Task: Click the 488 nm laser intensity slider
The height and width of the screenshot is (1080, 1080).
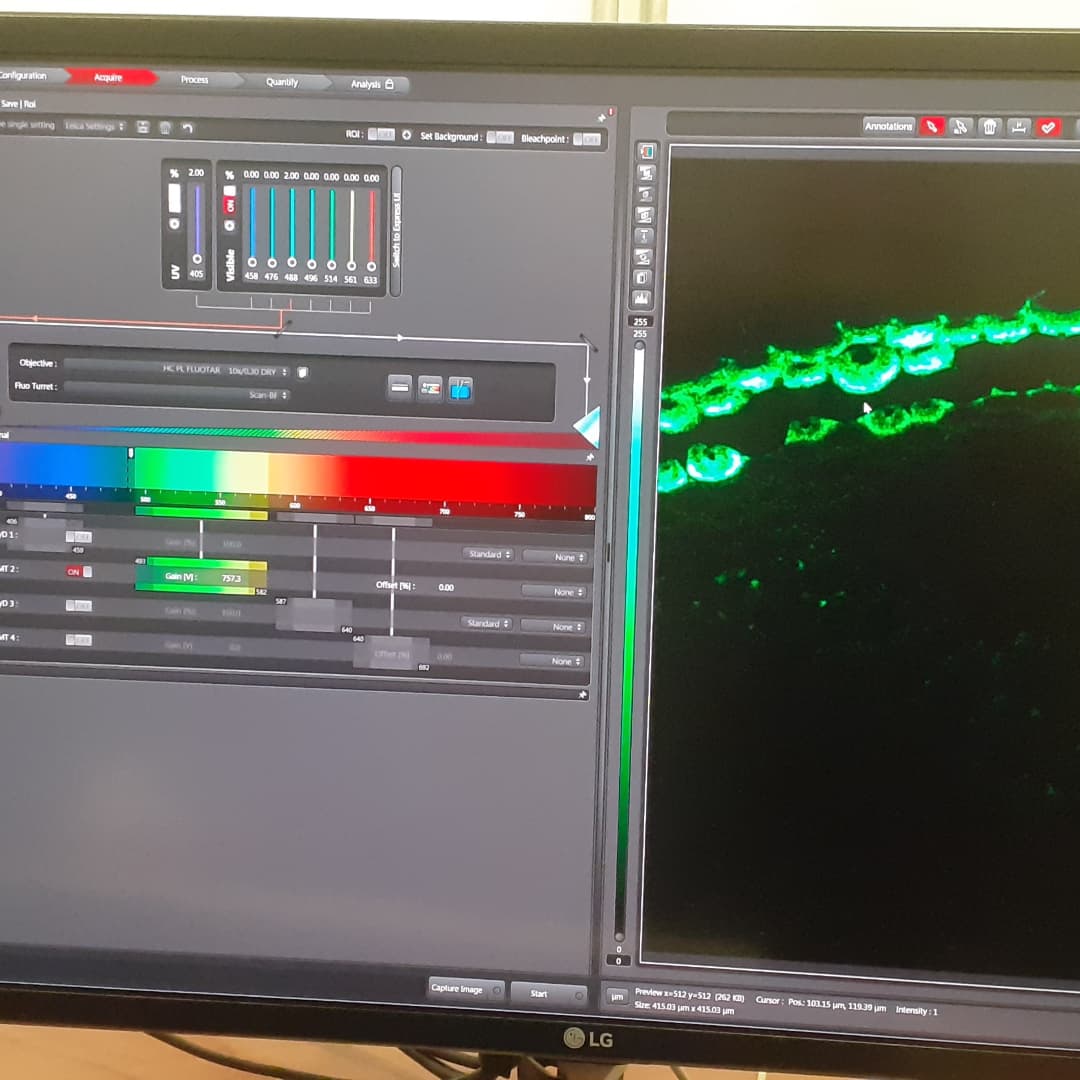Action: point(292,227)
